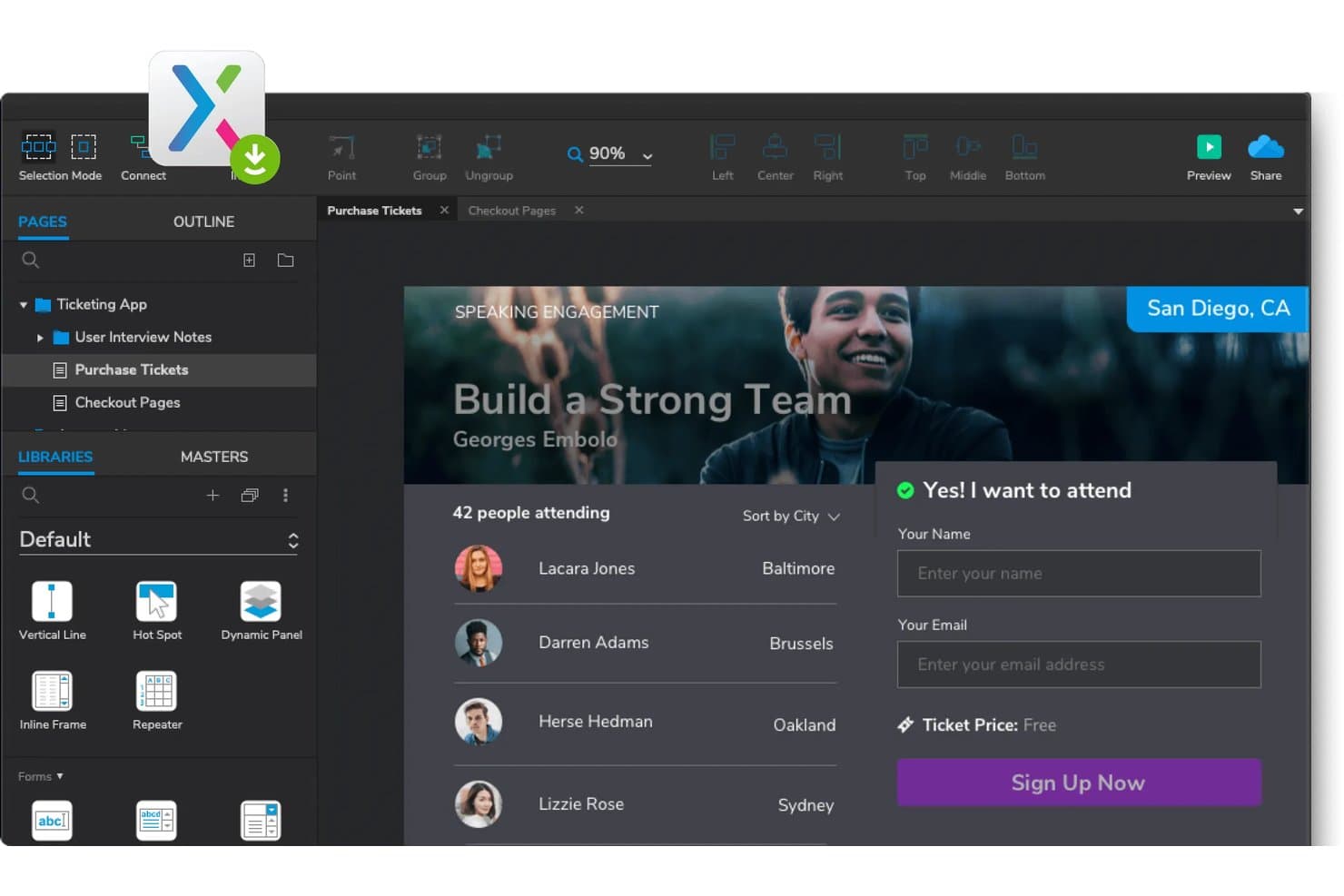Click the Preview play icon
This screenshot has width=1344, height=896.
pyautogui.click(x=1208, y=147)
